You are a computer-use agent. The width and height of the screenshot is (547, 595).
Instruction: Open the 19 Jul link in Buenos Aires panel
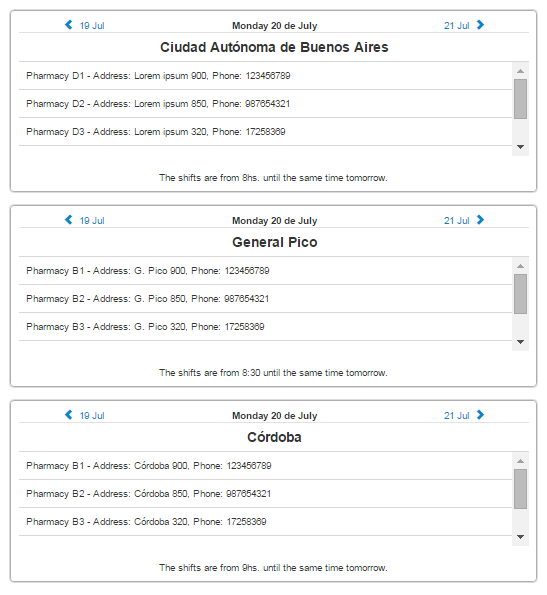tap(92, 26)
